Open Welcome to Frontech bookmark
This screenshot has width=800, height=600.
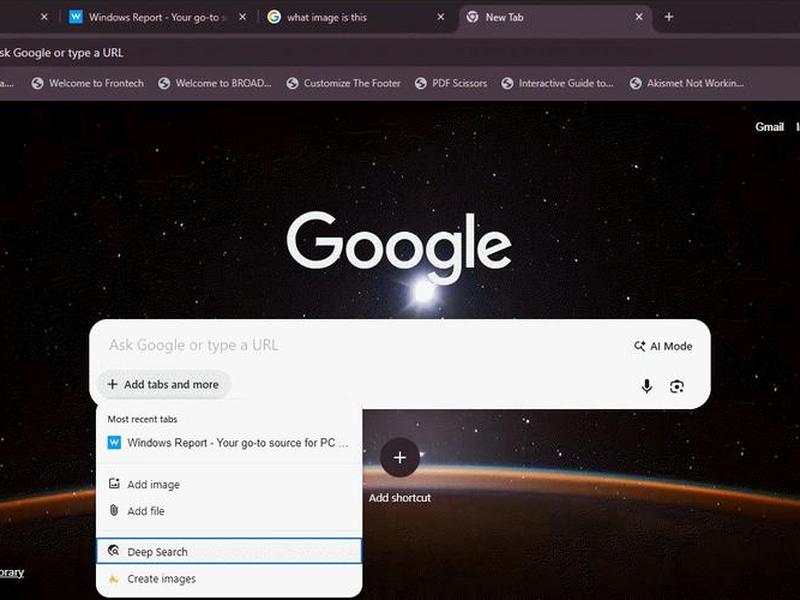(x=88, y=83)
